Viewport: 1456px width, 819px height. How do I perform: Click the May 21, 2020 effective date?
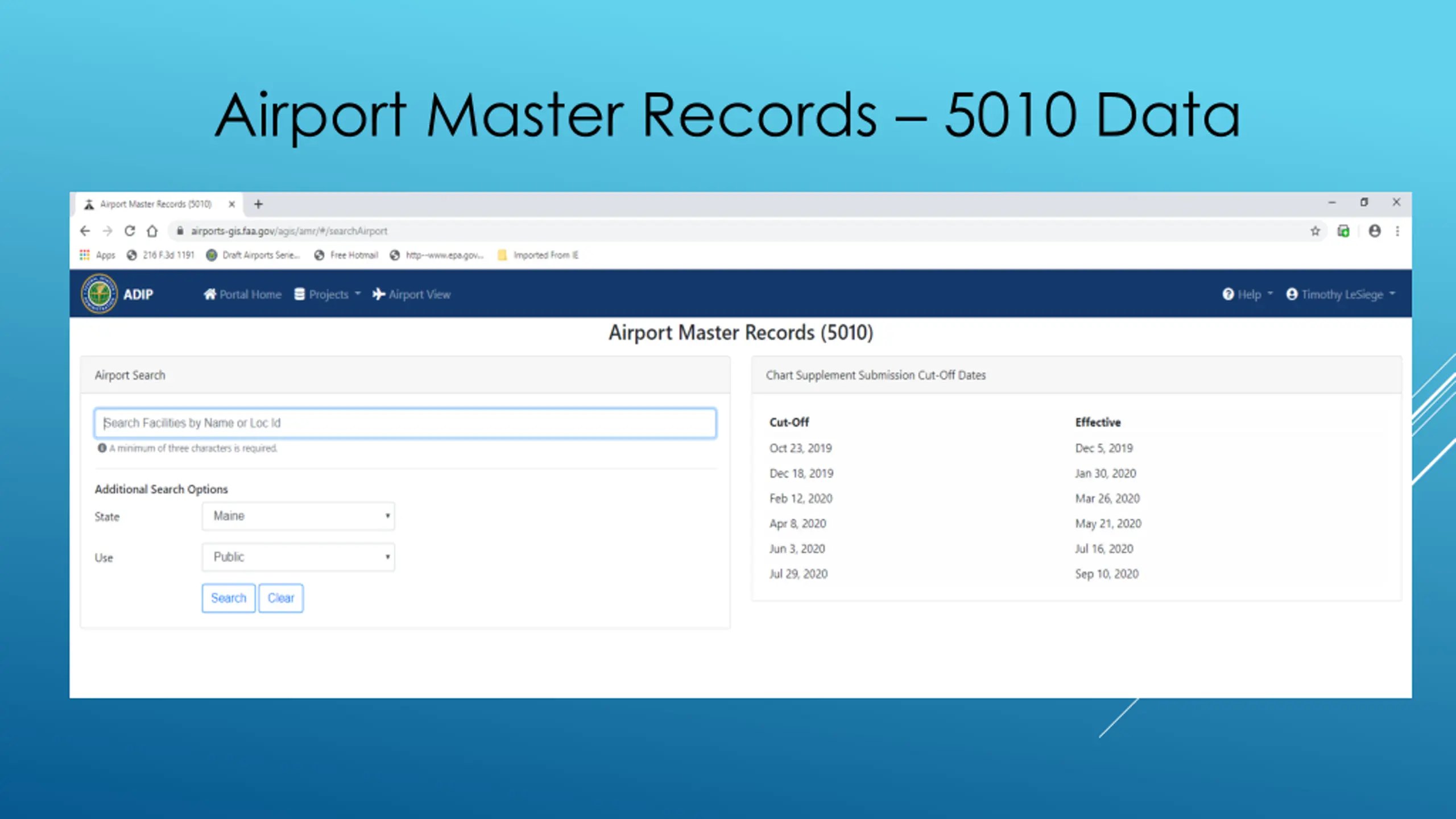[1108, 524]
